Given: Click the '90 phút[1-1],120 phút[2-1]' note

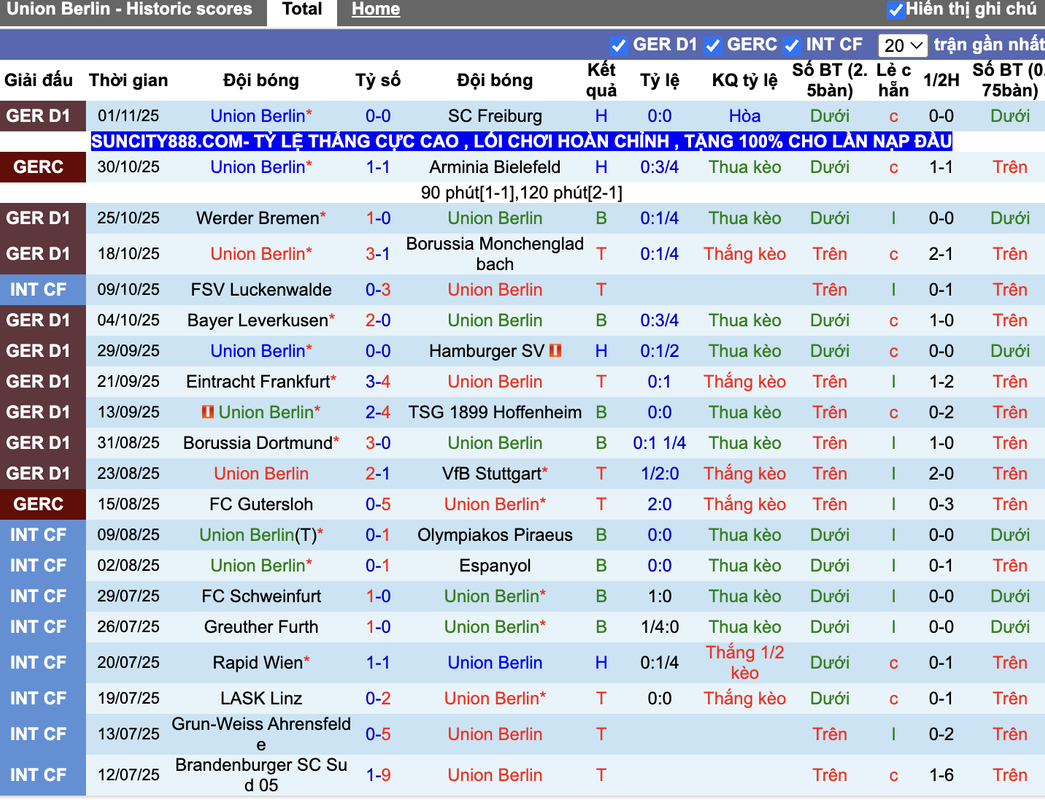Looking at the screenshot, I should [x=521, y=193].
